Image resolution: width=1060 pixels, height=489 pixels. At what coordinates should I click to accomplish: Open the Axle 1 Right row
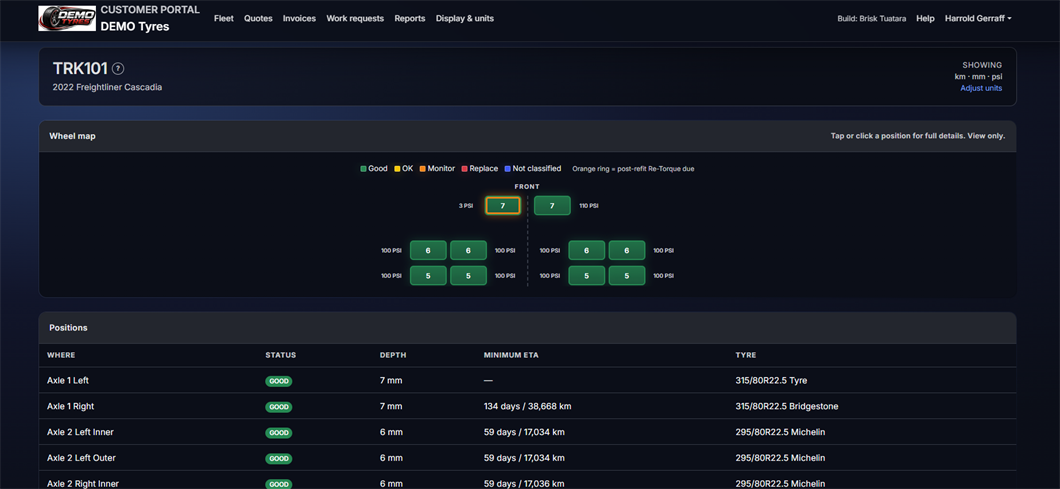pos(527,406)
